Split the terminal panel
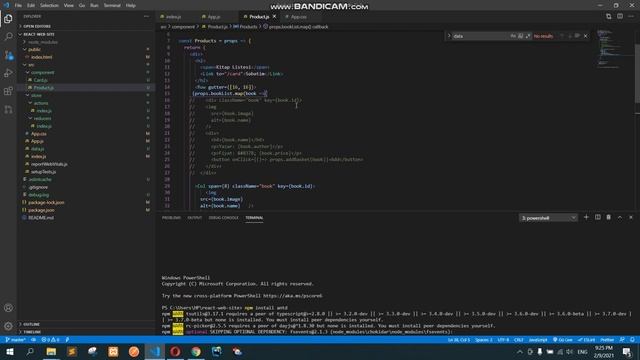 click(598, 218)
